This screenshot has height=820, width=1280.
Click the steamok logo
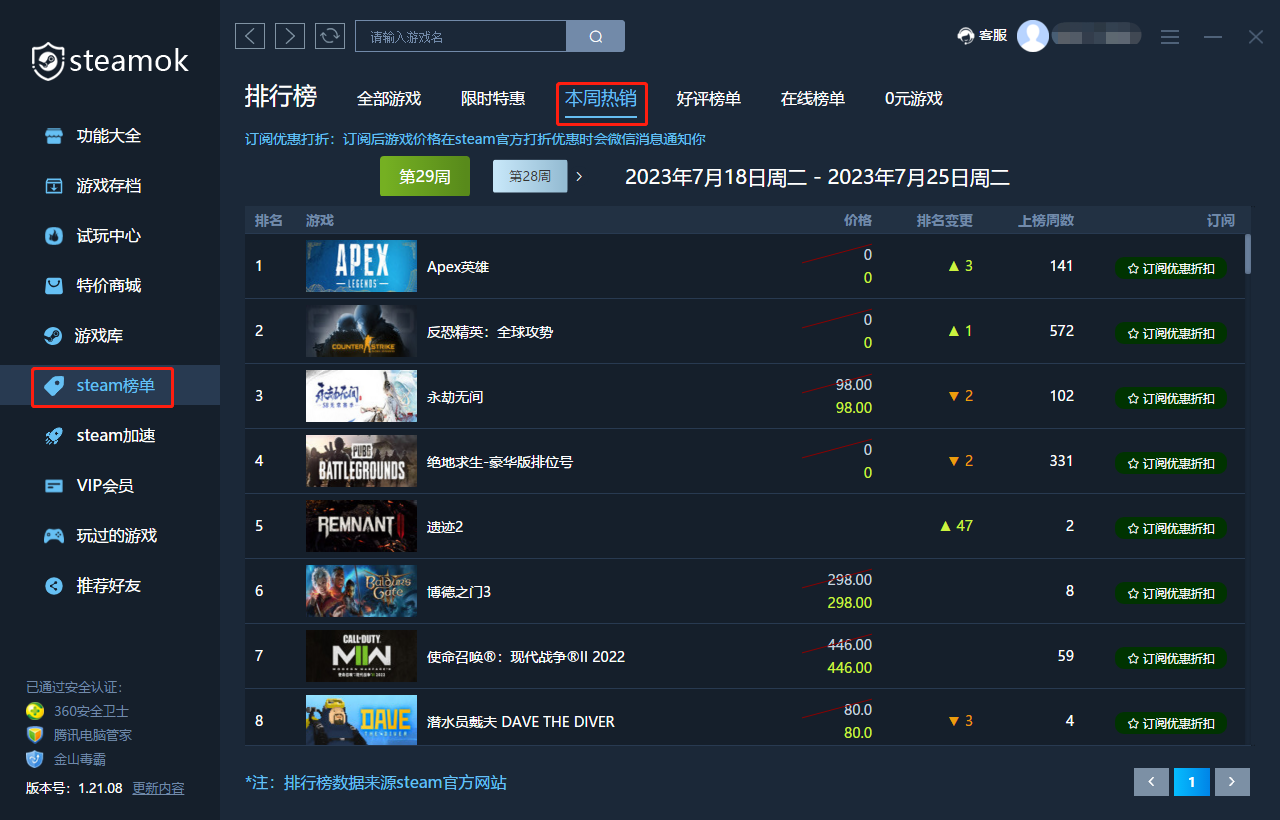pyautogui.click(x=109, y=62)
